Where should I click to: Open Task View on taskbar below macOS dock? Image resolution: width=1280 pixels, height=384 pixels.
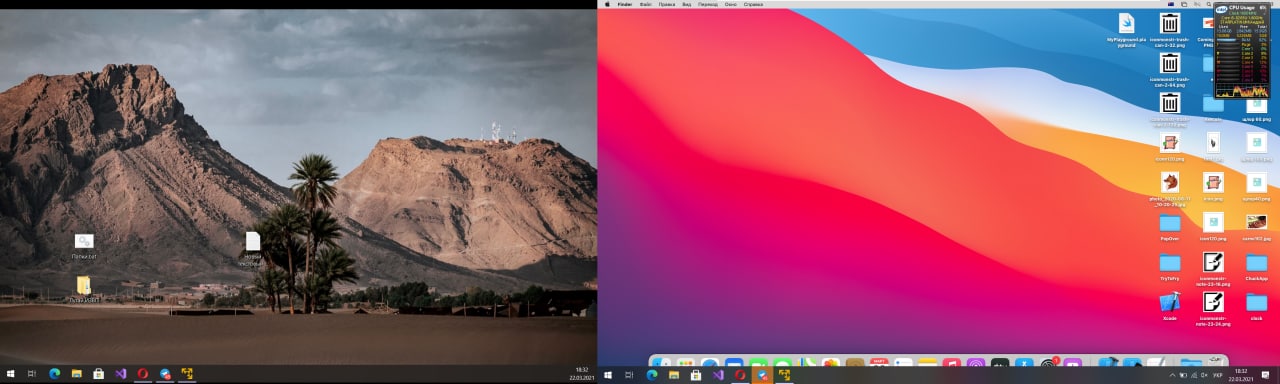pyautogui.click(x=629, y=374)
